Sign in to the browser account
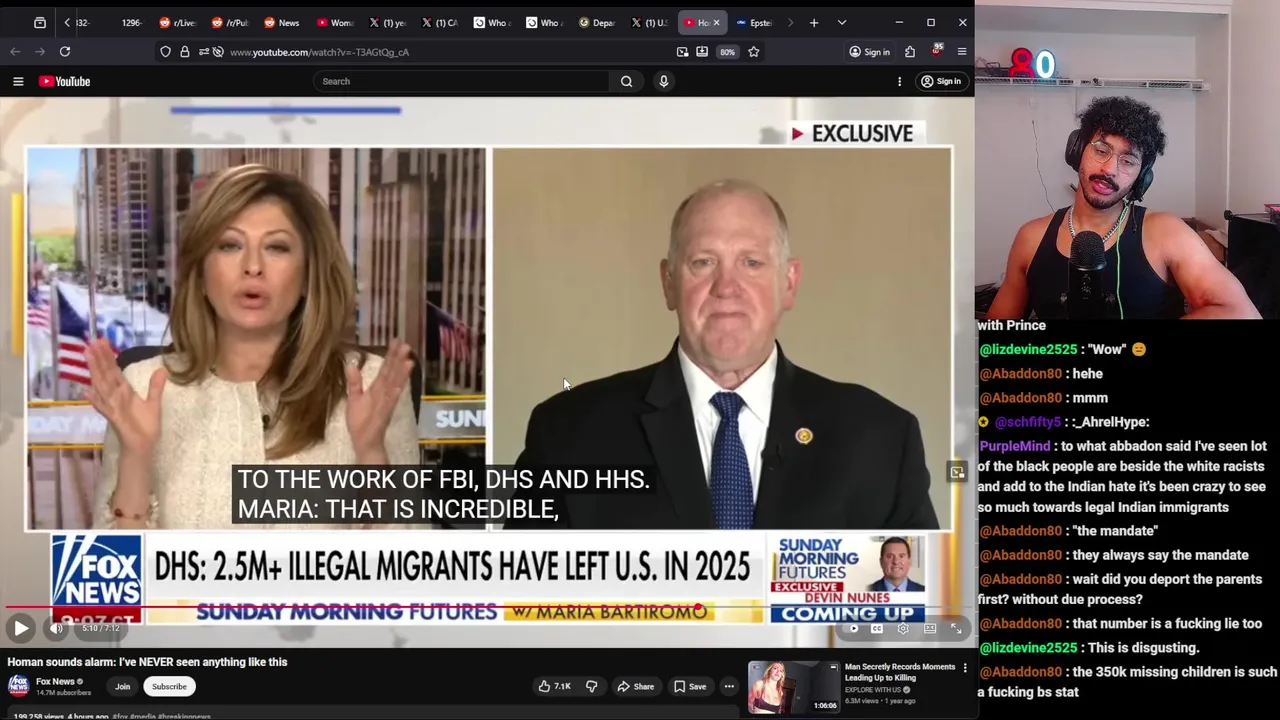Viewport: 1280px width, 720px height. (x=869, y=52)
